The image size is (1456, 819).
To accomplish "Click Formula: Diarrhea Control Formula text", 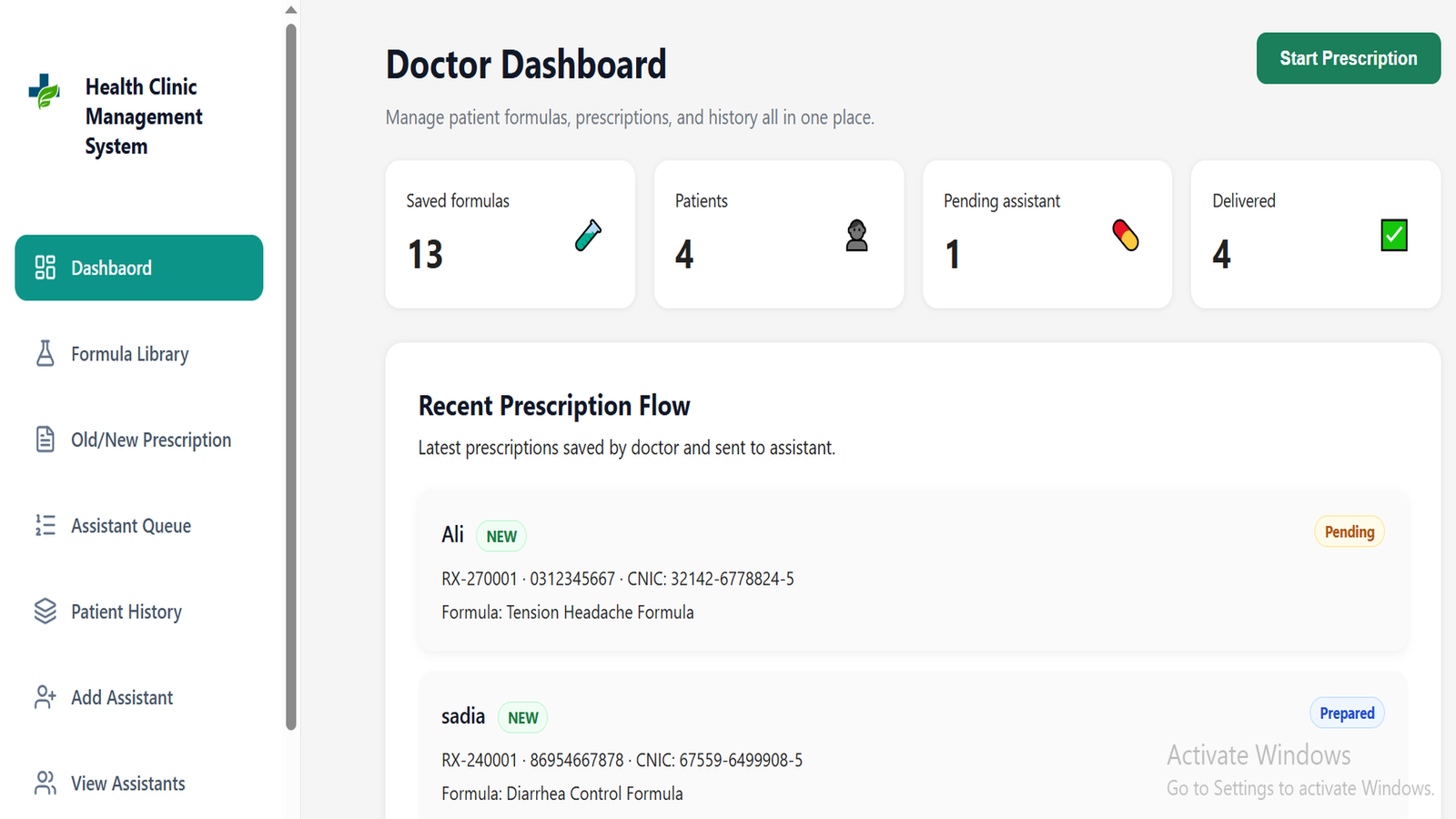I will pyautogui.click(x=562, y=794).
